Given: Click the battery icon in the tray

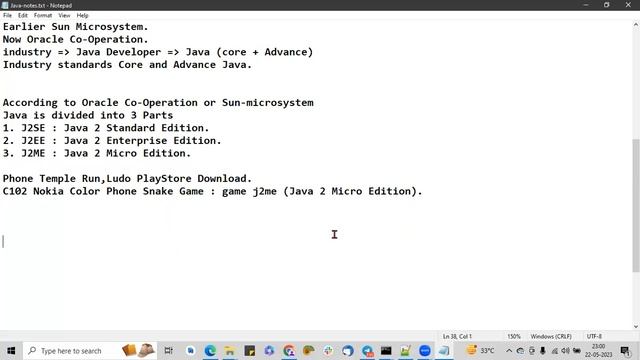Looking at the screenshot, I should click(x=577, y=351).
